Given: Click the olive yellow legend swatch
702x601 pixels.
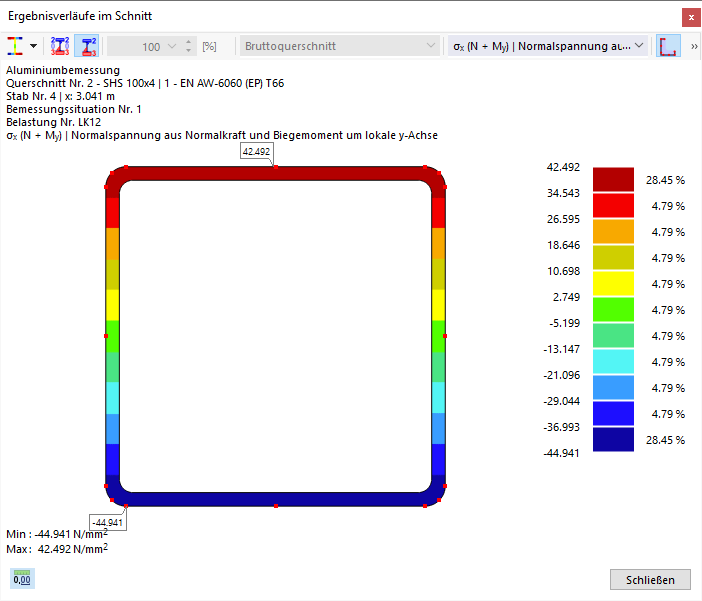Looking at the screenshot, I should point(613,258).
